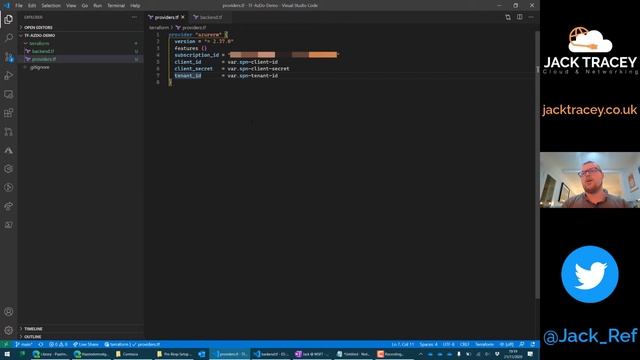Expand the OPEN EDITORS section
The image size is (640, 360).
38,27
